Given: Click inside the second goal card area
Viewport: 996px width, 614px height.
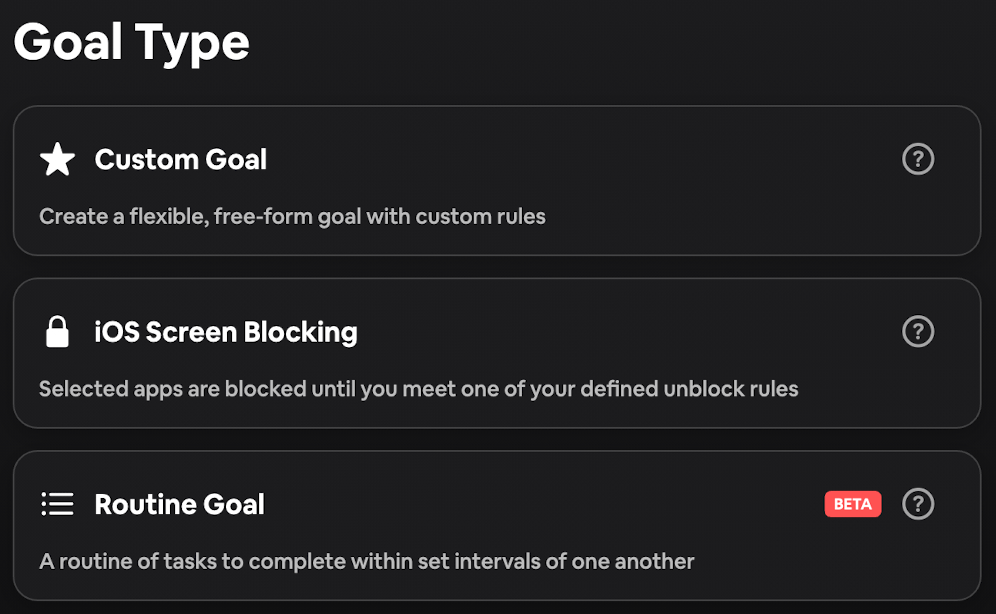Looking at the screenshot, I should point(497,353).
